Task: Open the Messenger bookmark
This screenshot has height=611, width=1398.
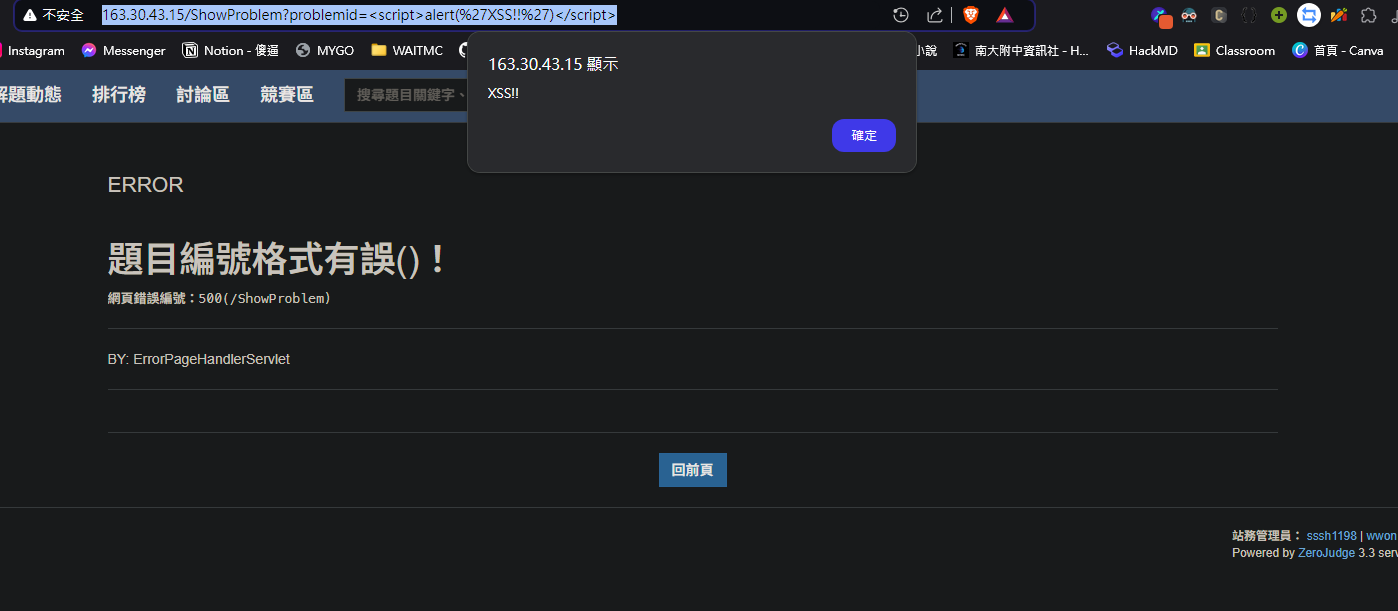Action: (x=123, y=50)
